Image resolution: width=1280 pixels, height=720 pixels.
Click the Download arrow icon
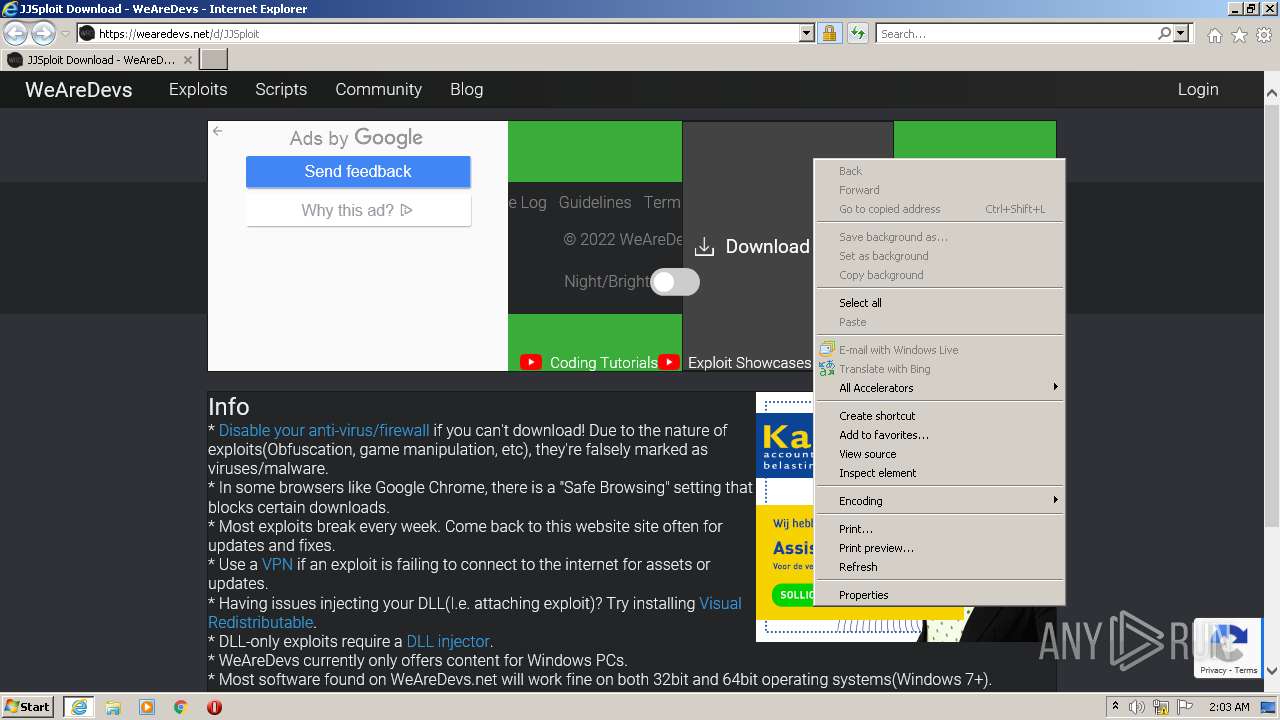704,247
